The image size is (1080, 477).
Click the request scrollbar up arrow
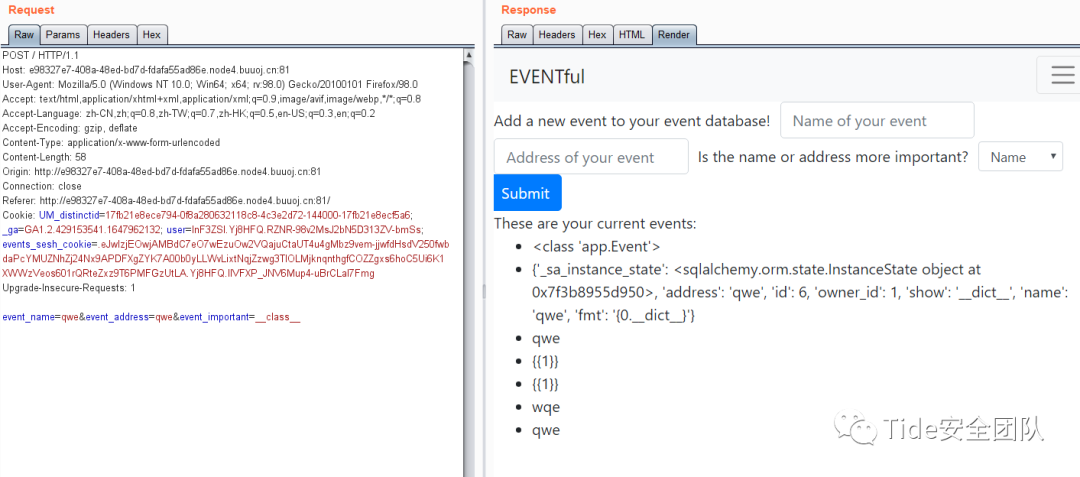coord(470,54)
